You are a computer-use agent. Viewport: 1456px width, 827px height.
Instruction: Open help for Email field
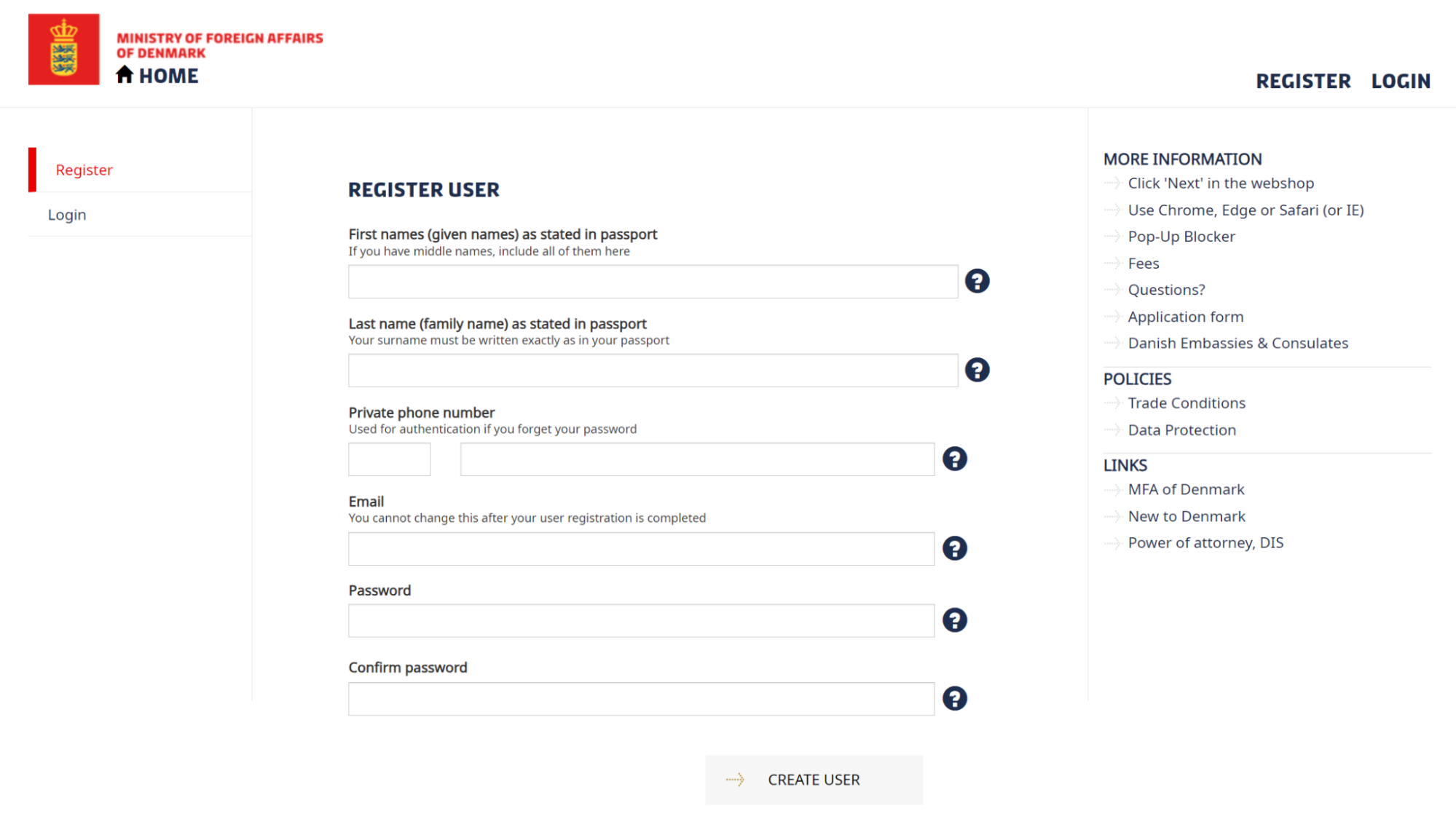pos(954,548)
